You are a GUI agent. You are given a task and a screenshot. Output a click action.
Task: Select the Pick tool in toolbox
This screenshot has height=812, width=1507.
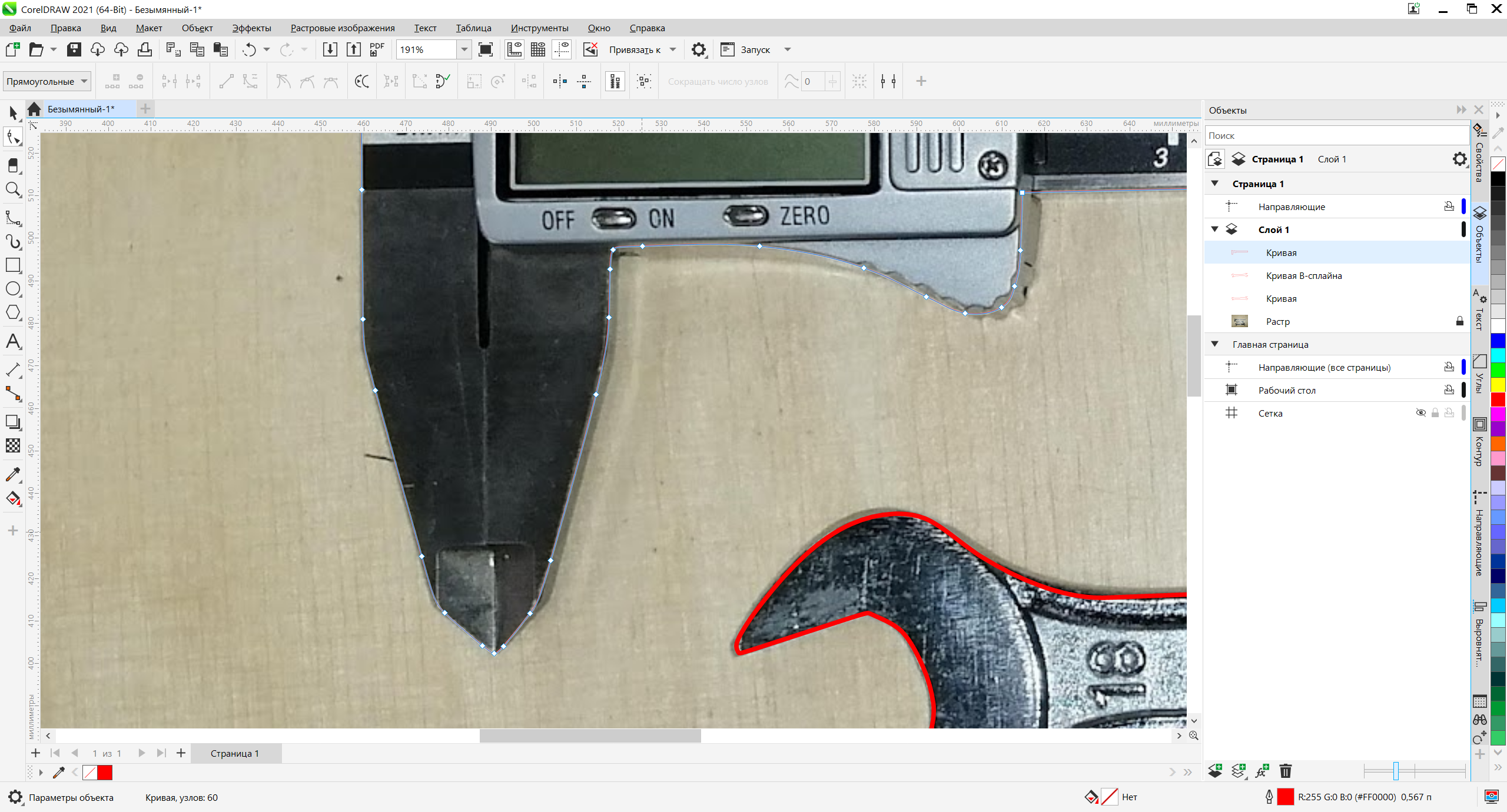[x=13, y=112]
